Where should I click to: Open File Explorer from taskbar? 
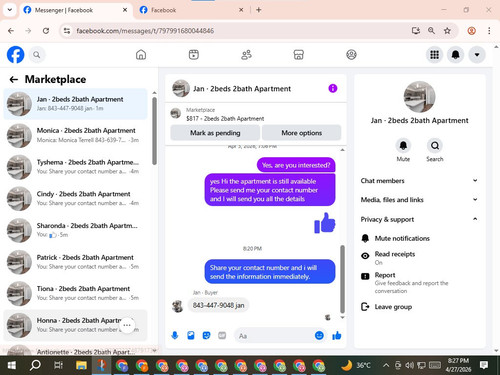(x=81, y=365)
